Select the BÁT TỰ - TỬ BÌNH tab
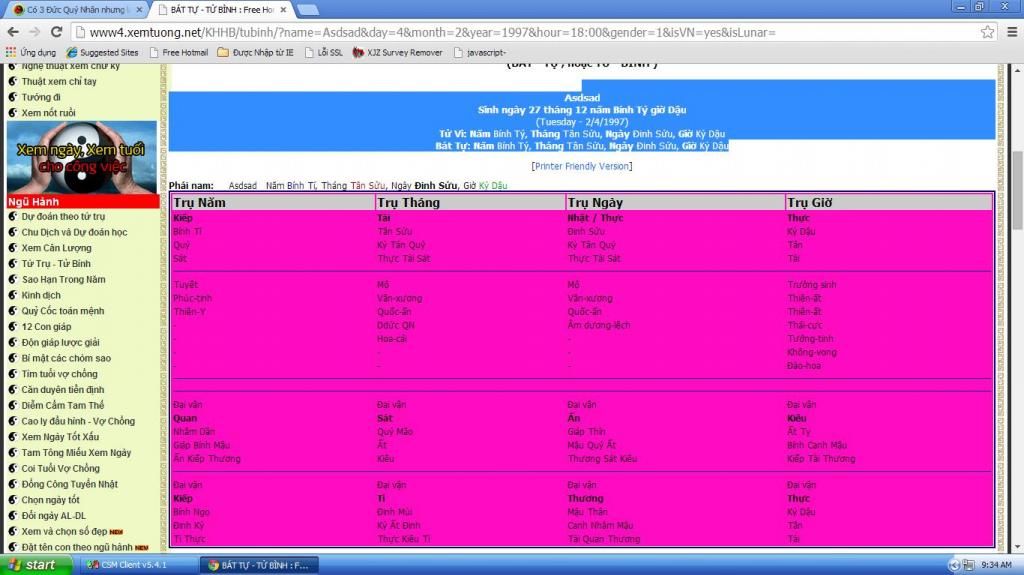The width and height of the screenshot is (1024, 575). [x=221, y=10]
